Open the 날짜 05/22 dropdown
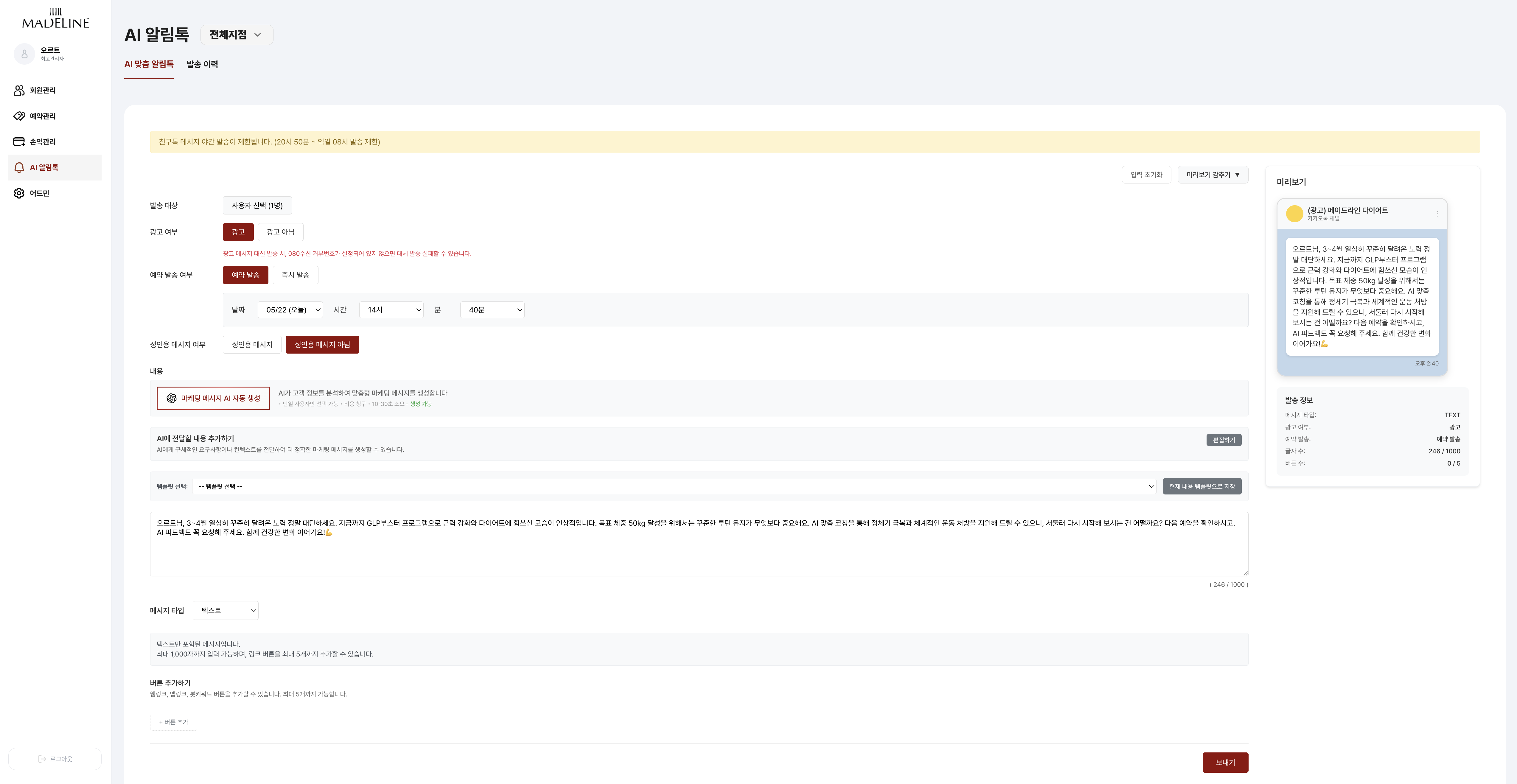The height and width of the screenshot is (784, 1517). [290, 309]
